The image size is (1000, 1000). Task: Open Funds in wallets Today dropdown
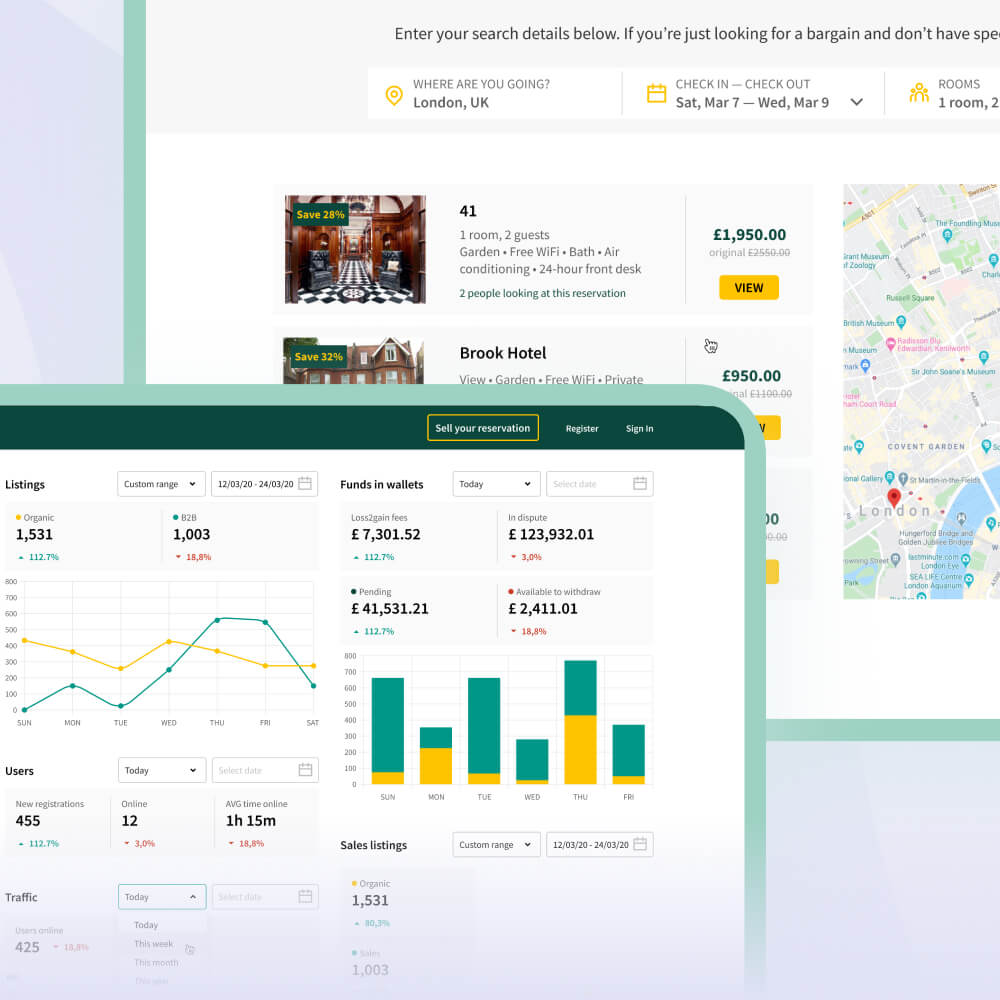pyautogui.click(x=496, y=484)
